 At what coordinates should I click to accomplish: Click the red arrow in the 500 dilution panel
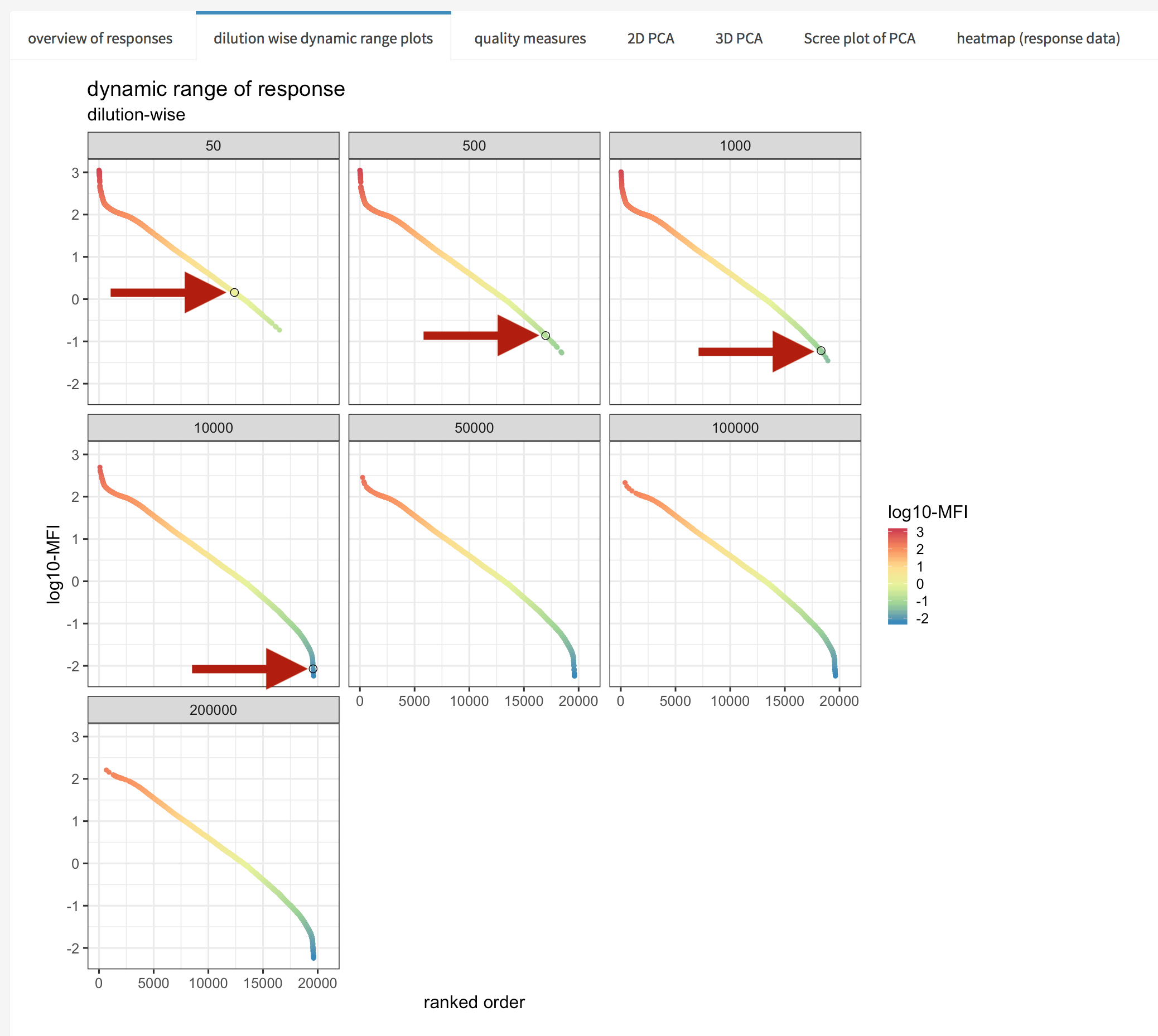click(481, 336)
